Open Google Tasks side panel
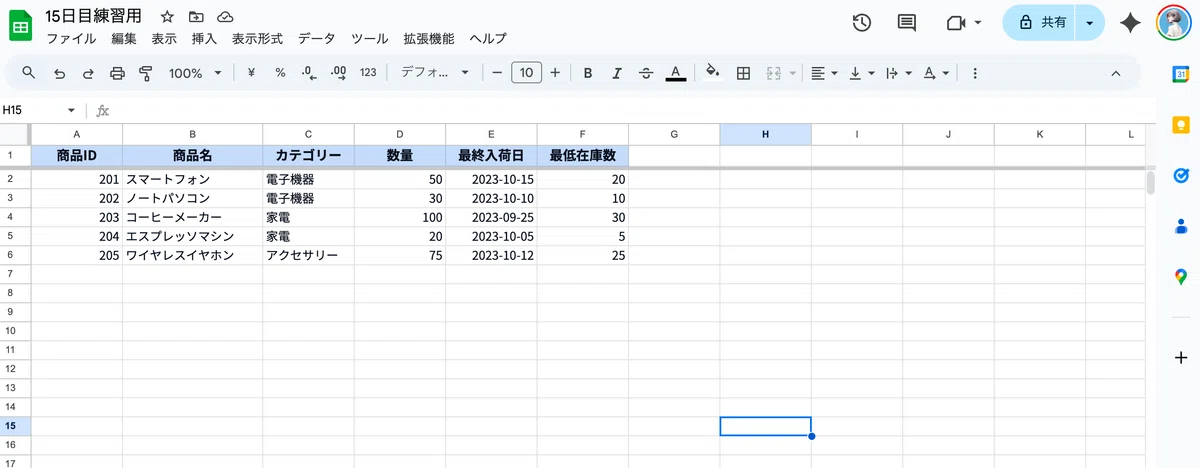1200x468 pixels. [x=1180, y=174]
